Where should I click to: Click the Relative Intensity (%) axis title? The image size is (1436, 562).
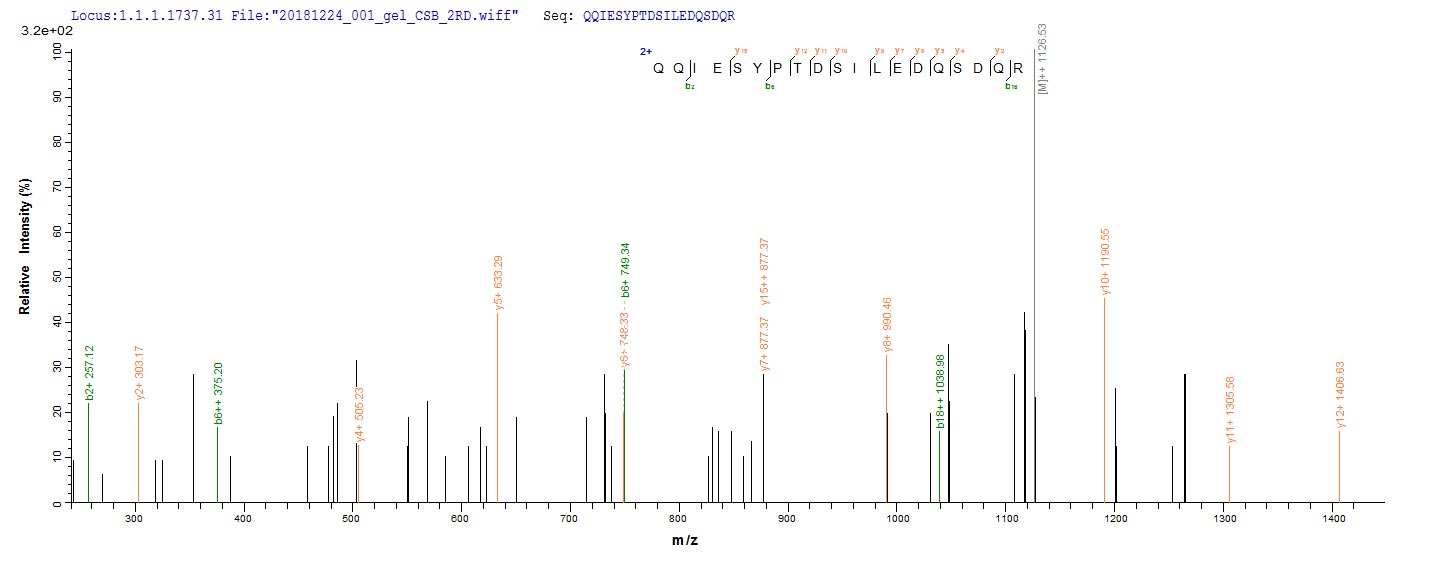[24, 257]
